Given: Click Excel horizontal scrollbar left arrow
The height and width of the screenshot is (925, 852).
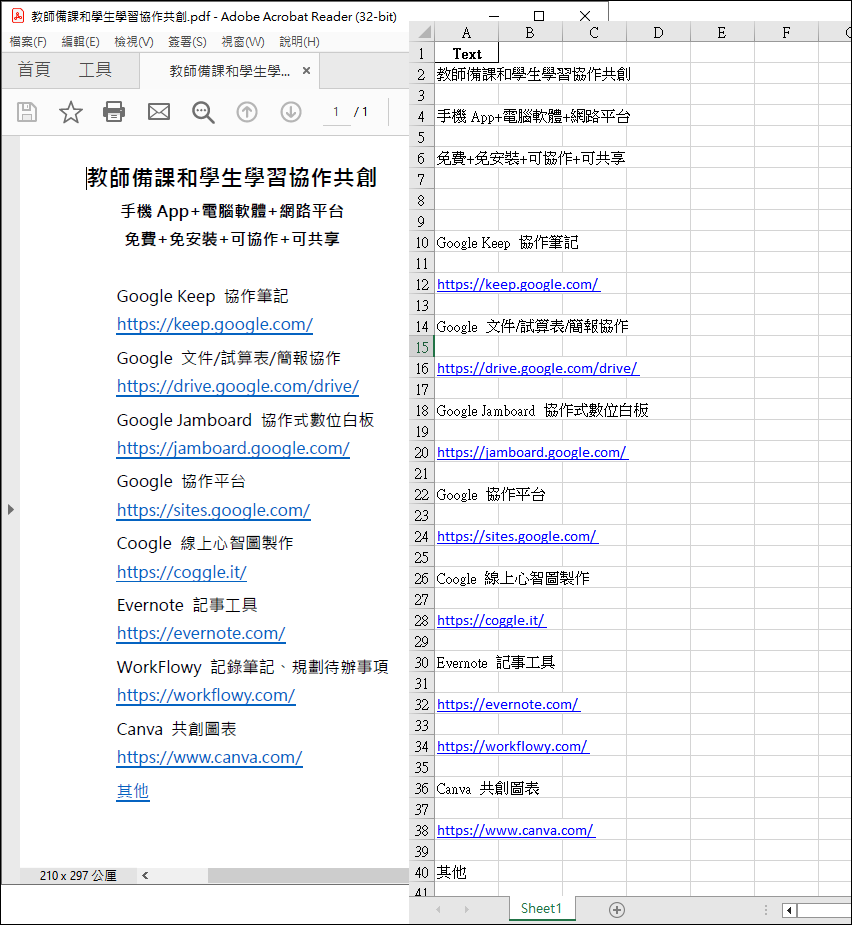Looking at the screenshot, I should [x=789, y=910].
